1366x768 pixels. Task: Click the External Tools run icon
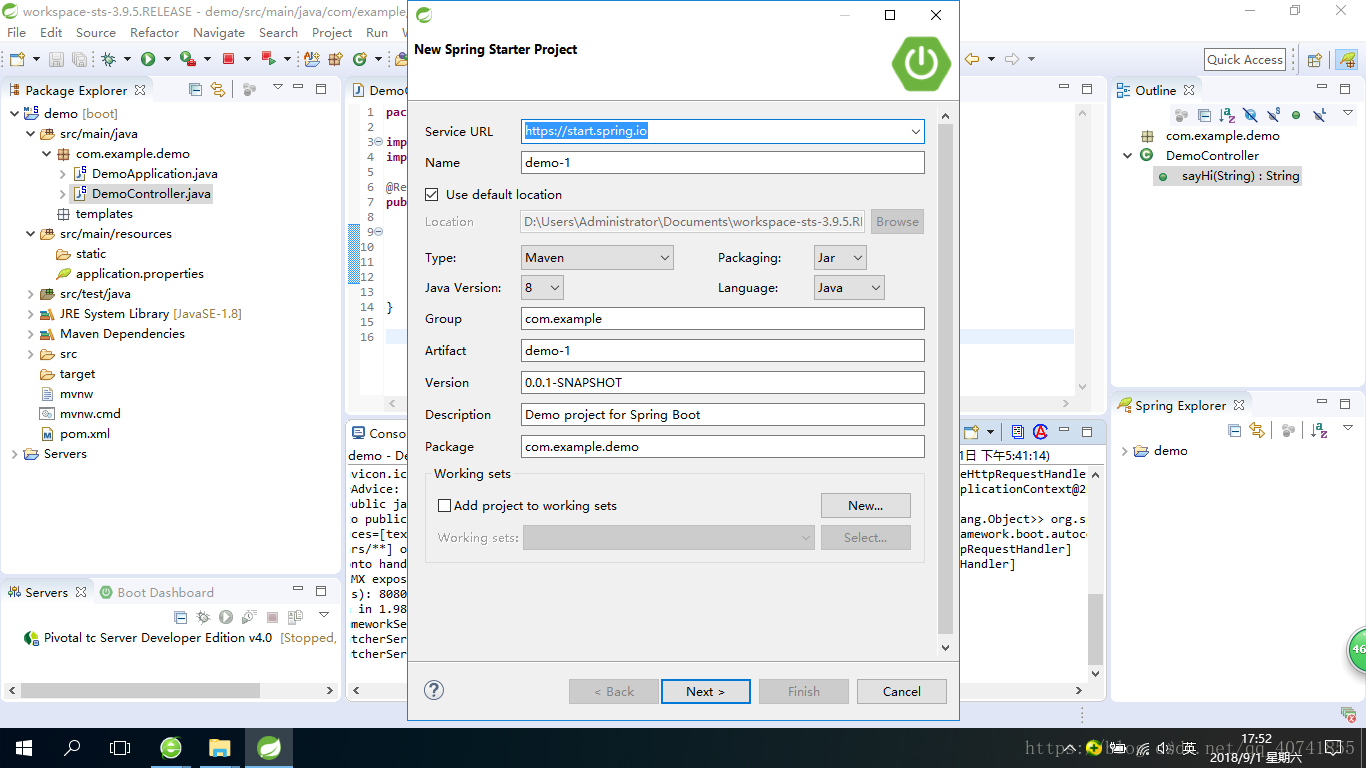pyautogui.click(x=186, y=59)
